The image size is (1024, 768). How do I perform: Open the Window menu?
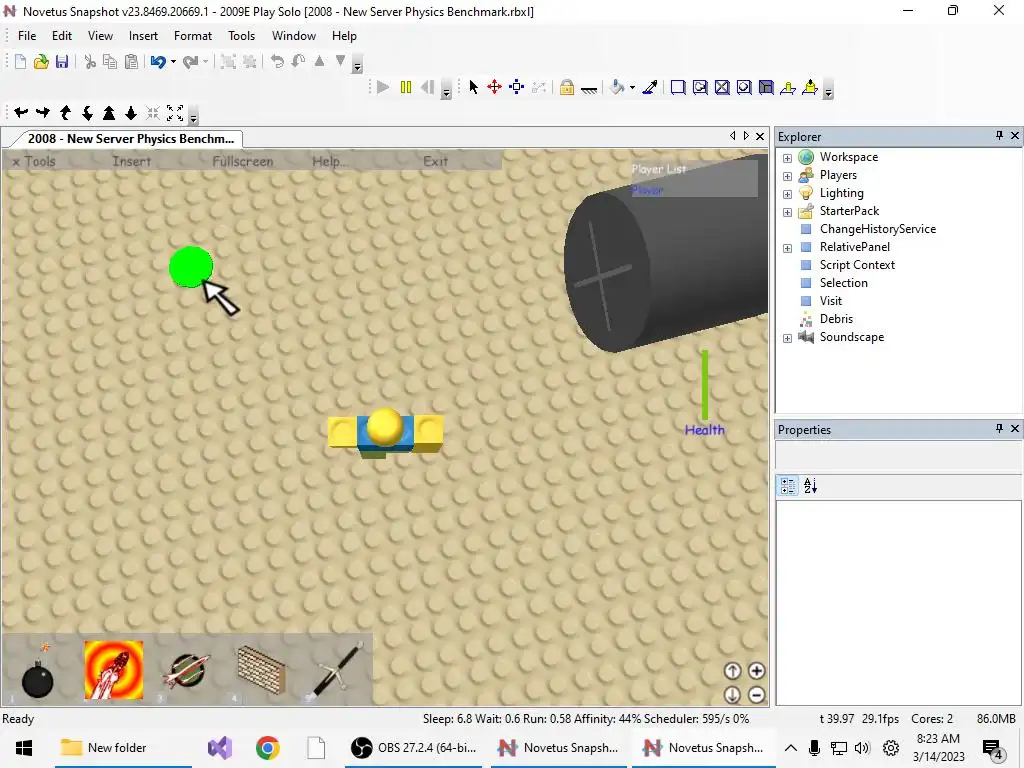[x=294, y=36]
